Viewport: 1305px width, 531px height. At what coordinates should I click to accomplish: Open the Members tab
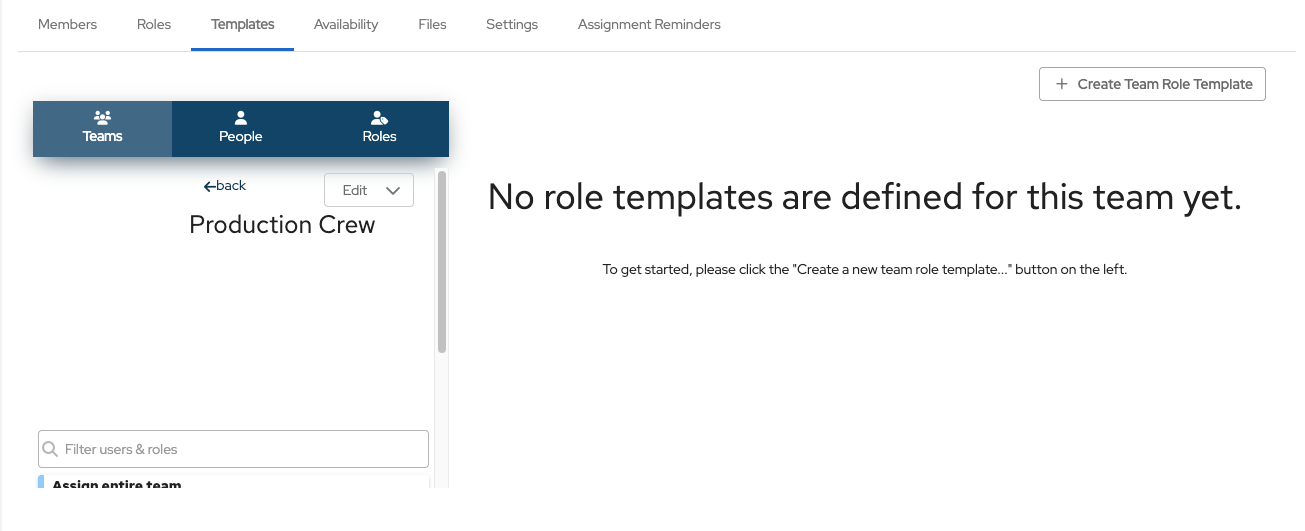click(x=67, y=24)
